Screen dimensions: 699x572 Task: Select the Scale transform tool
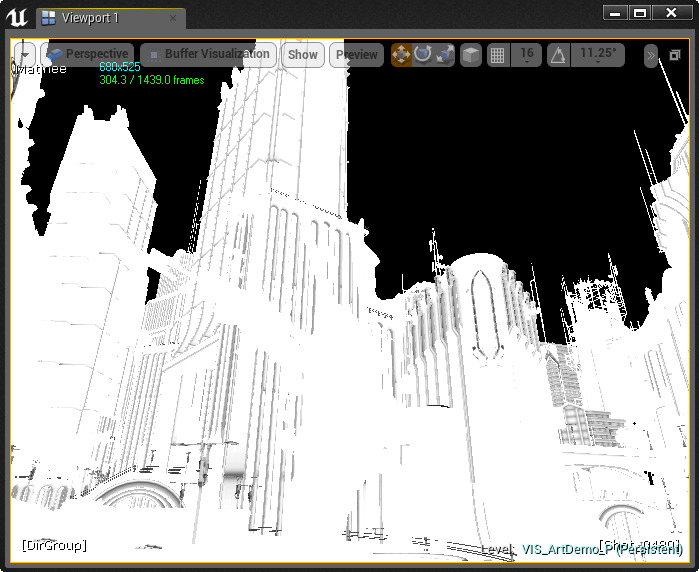point(445,55)
